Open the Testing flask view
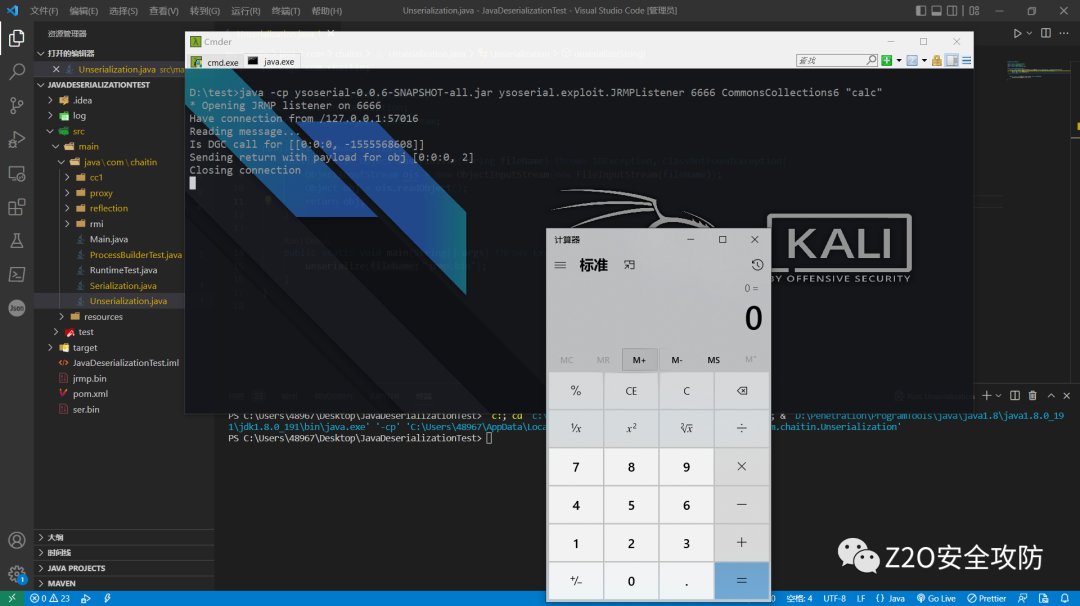This screenshot has height=606, width=1080. click(x=17, y=241)
